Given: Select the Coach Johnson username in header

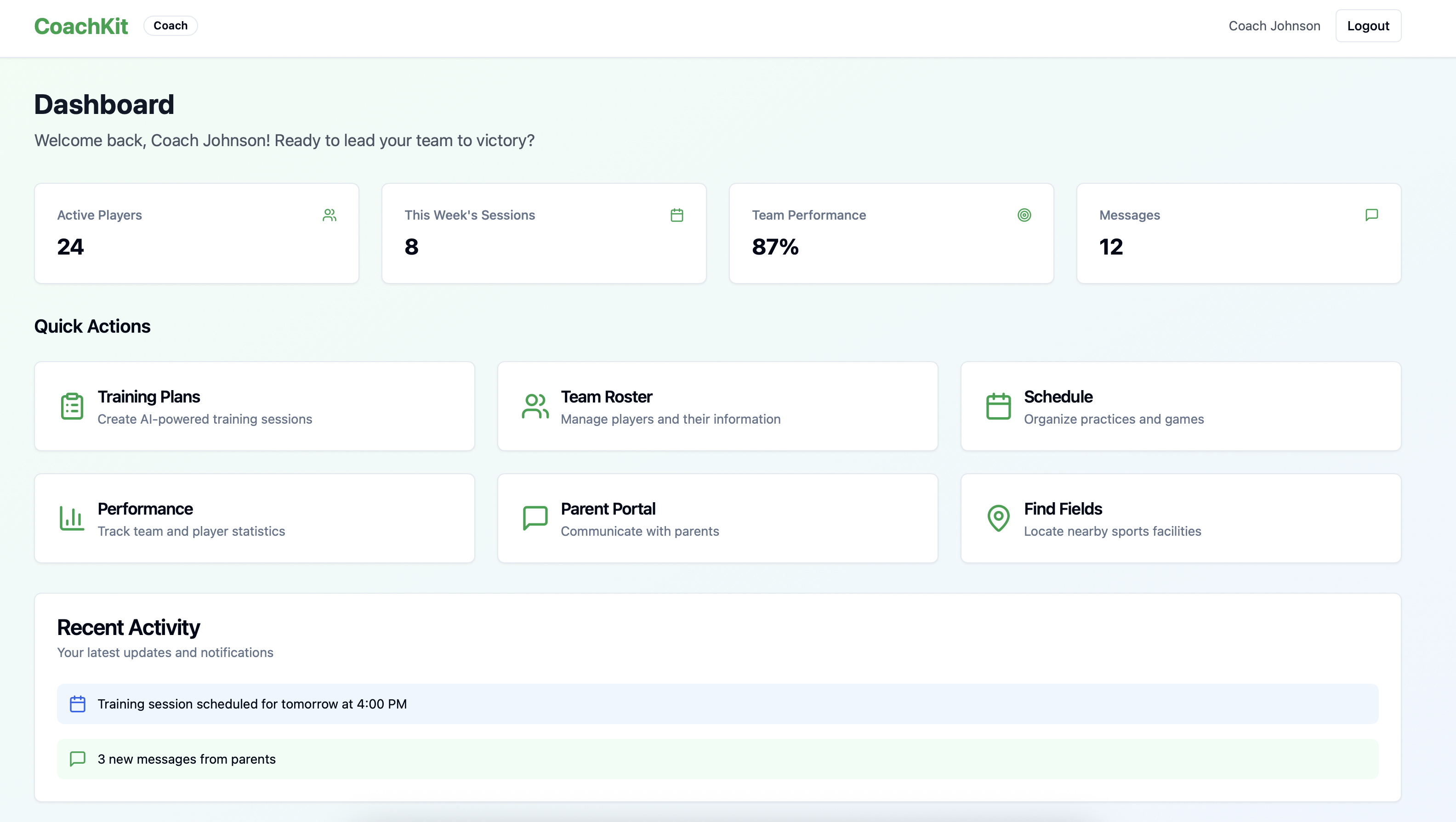Looking at the screenshot, I should [1274, 26].
